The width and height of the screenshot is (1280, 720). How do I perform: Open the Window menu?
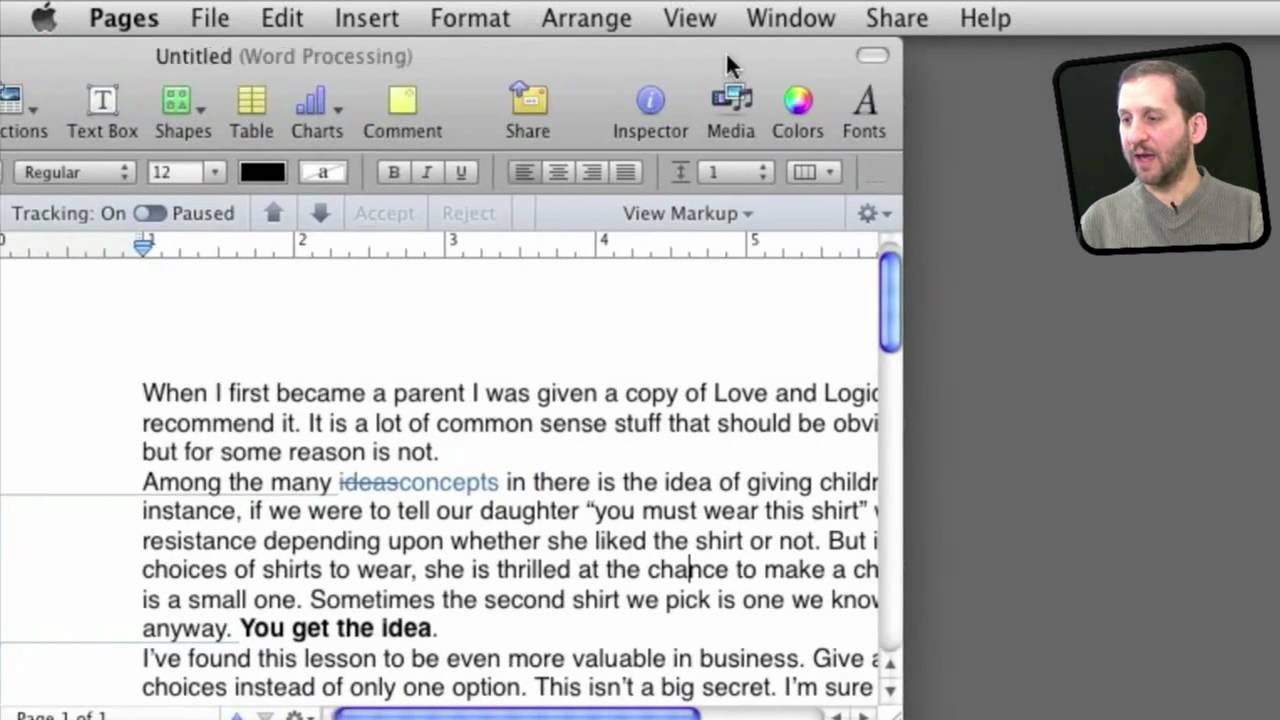coord(790,18)
